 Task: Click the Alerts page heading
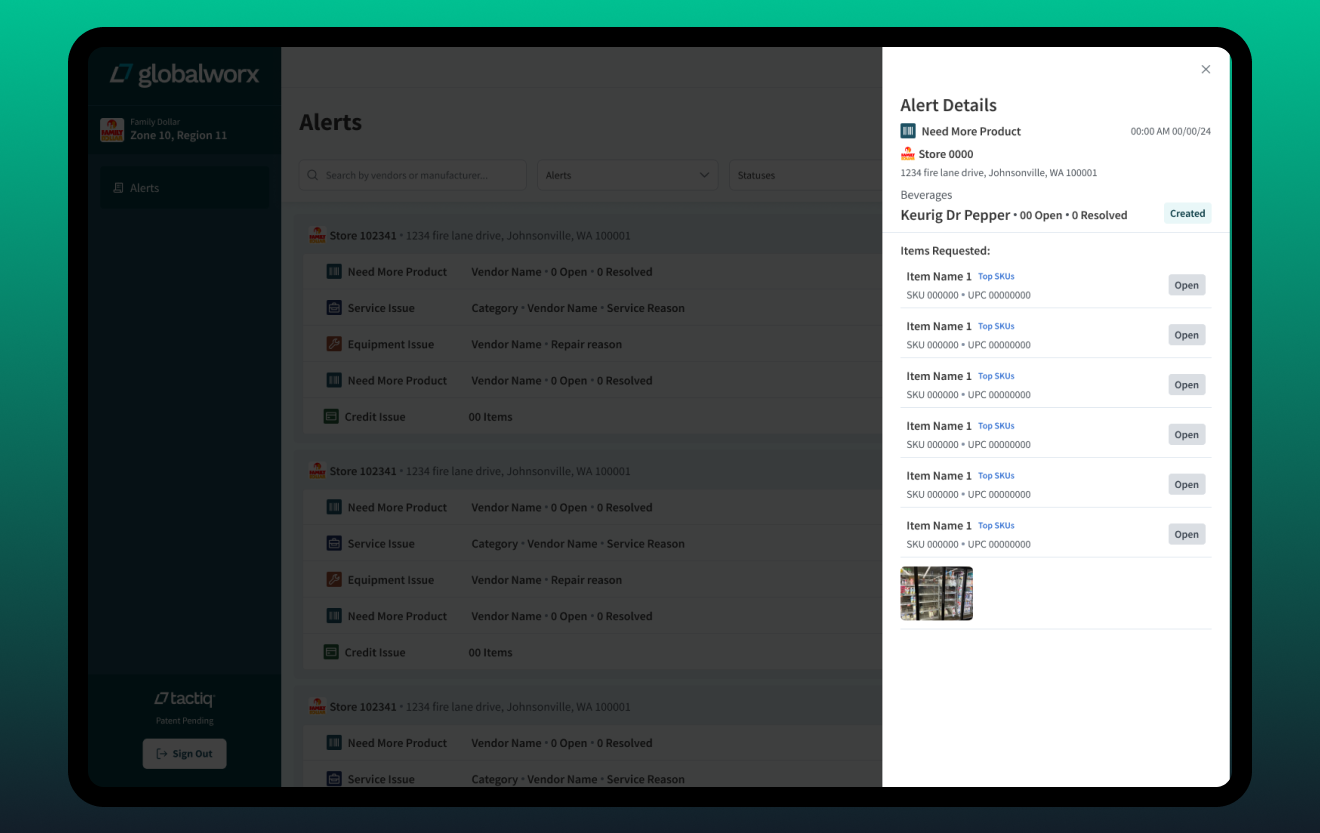pos(331,122)
